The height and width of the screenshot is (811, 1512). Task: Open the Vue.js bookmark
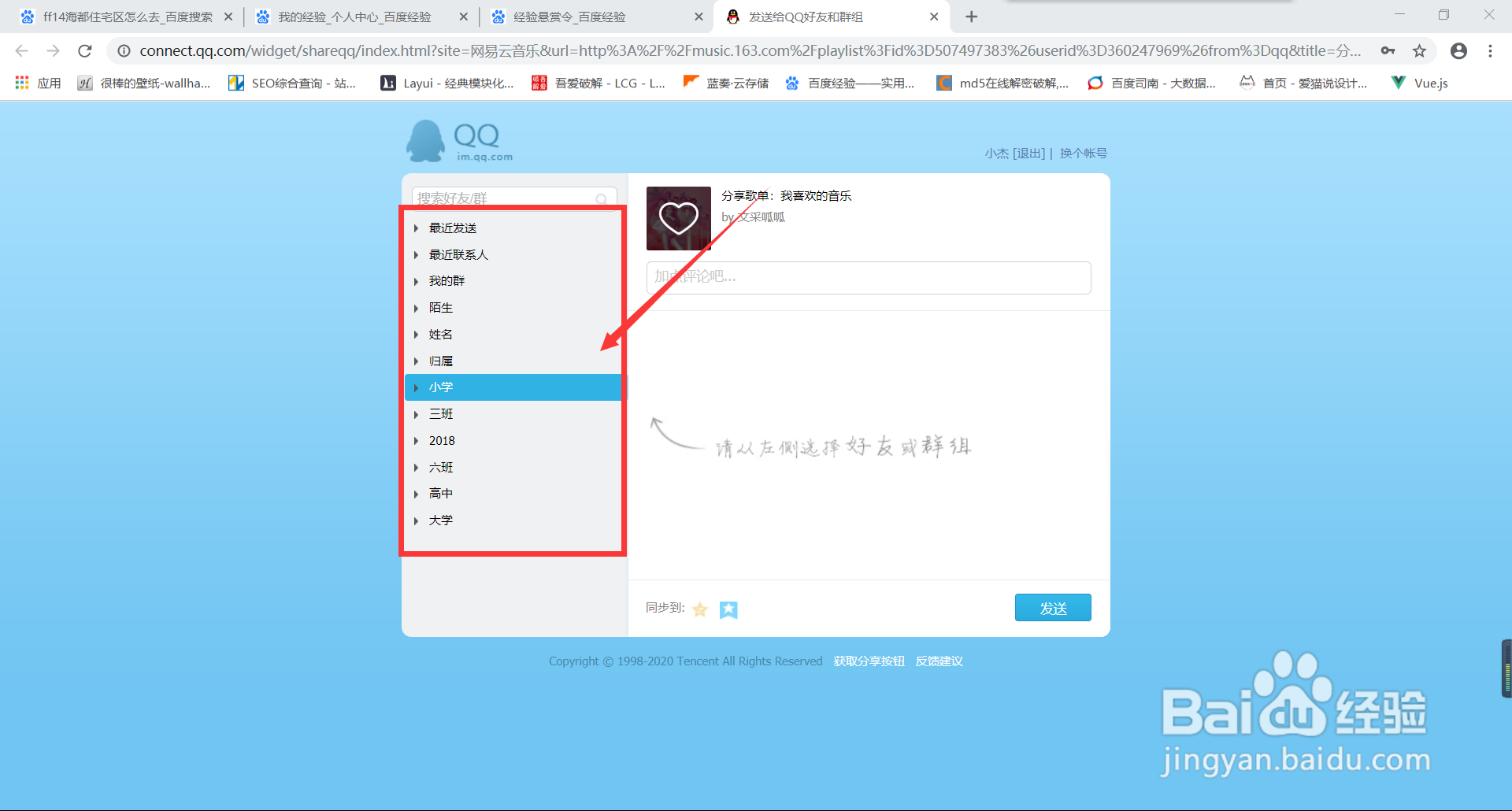pos(1420,83)
